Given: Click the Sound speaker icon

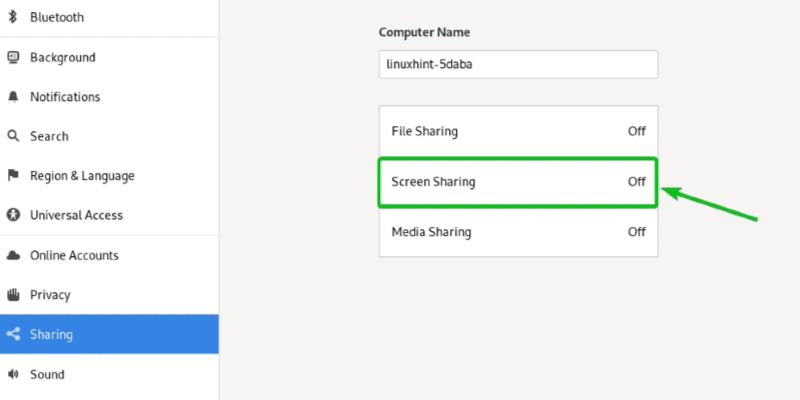Looking at the screenshot, I should pos(13,374).
